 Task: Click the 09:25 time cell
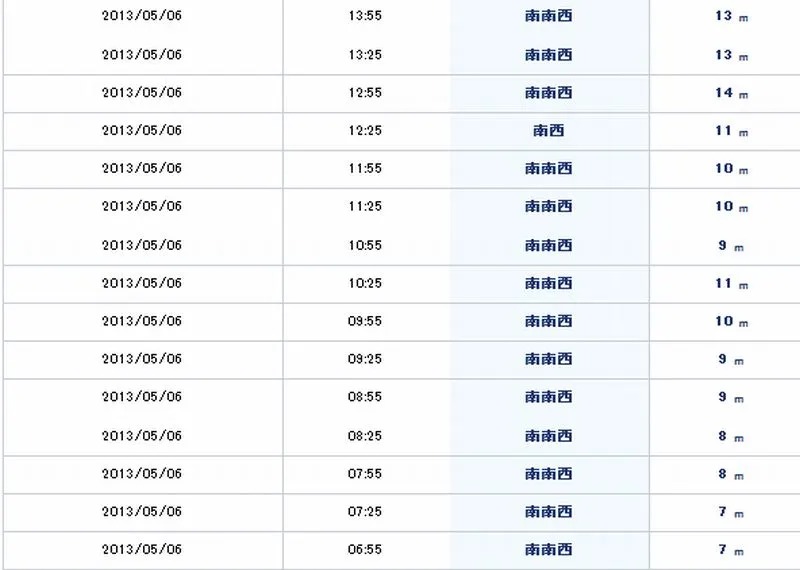[x=366, y=360]
